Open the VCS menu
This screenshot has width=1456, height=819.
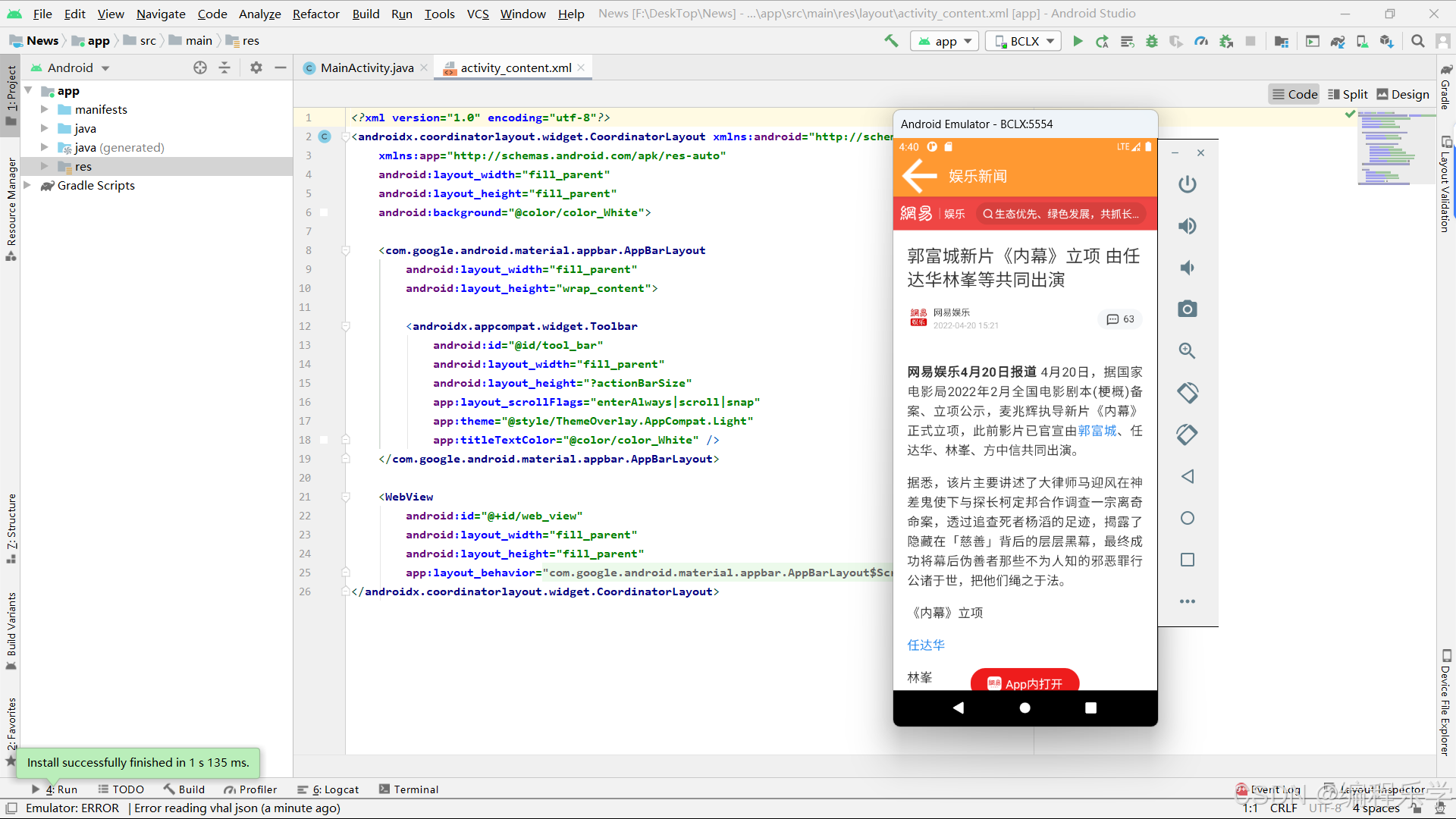click(x=478, y=14)
